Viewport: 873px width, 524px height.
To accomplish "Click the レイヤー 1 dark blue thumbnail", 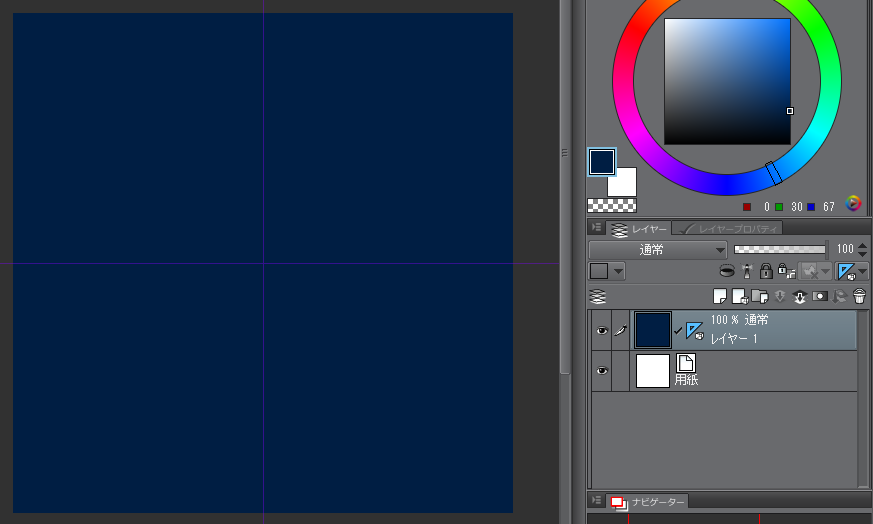I will click(x=653, y=330).
